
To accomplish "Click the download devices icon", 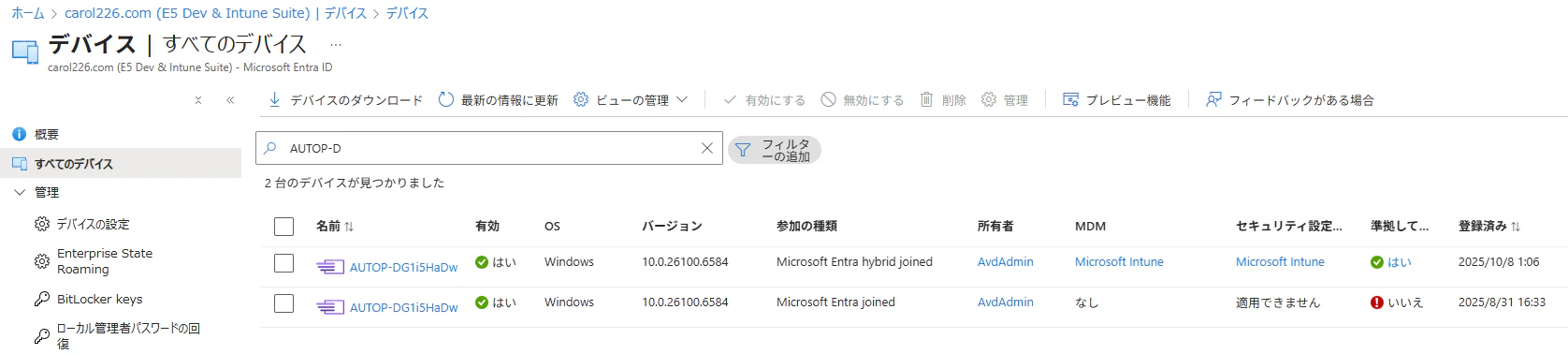I will 274,99.
